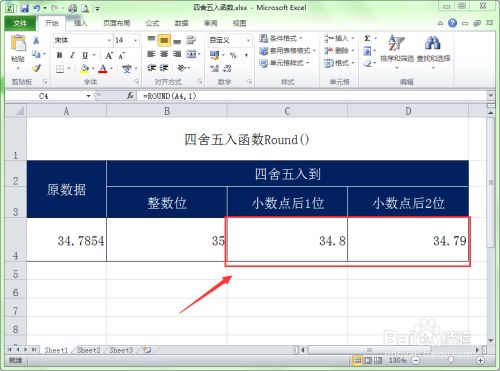
Task: Click the cell borders icon
Action: click(60, 69)
